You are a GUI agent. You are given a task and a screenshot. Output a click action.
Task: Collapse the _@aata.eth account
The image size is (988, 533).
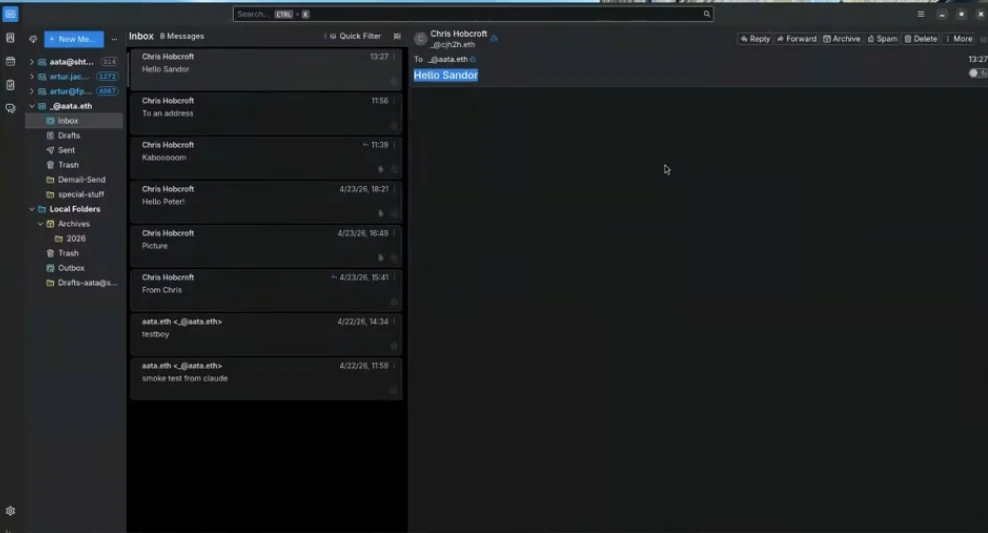tap(32, 106)
